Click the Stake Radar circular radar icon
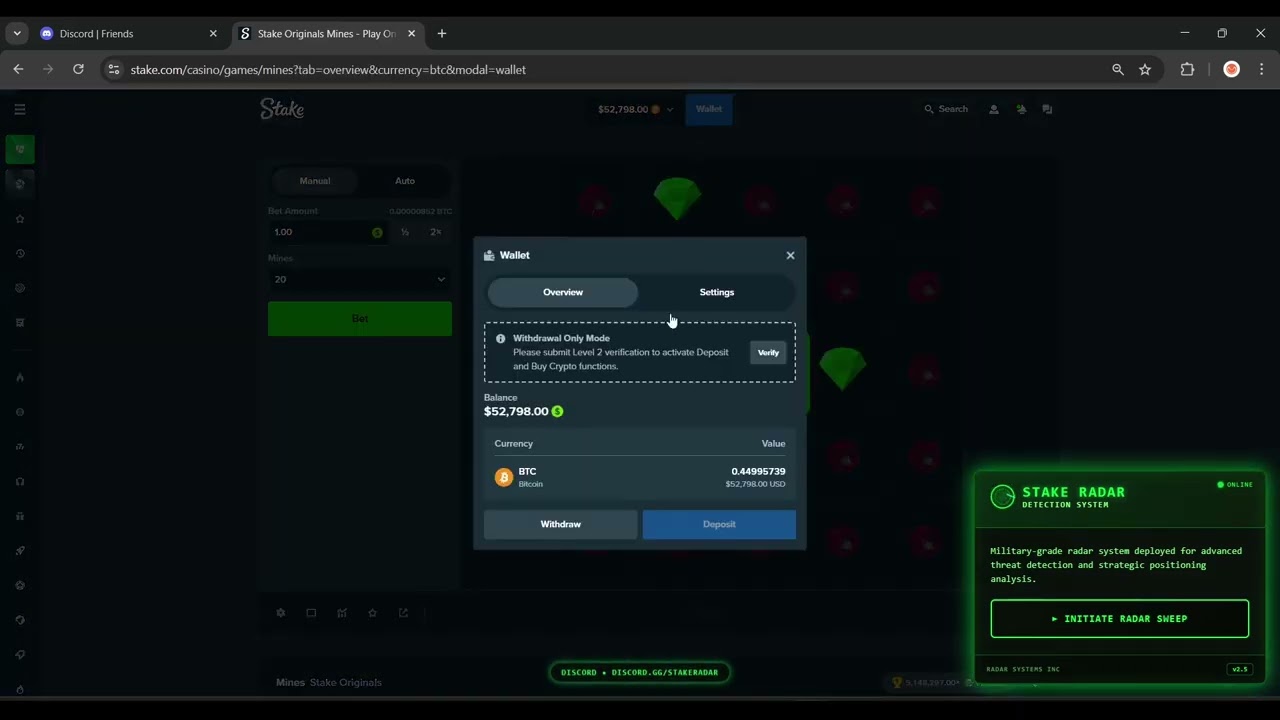This screenshot has width=1280, height=720. click(1002, 497)
